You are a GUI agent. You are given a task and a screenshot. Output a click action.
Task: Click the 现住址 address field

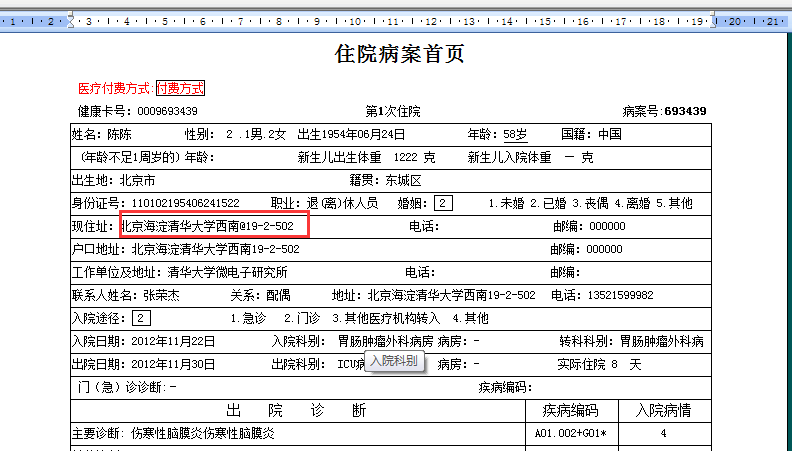[214, 225]
